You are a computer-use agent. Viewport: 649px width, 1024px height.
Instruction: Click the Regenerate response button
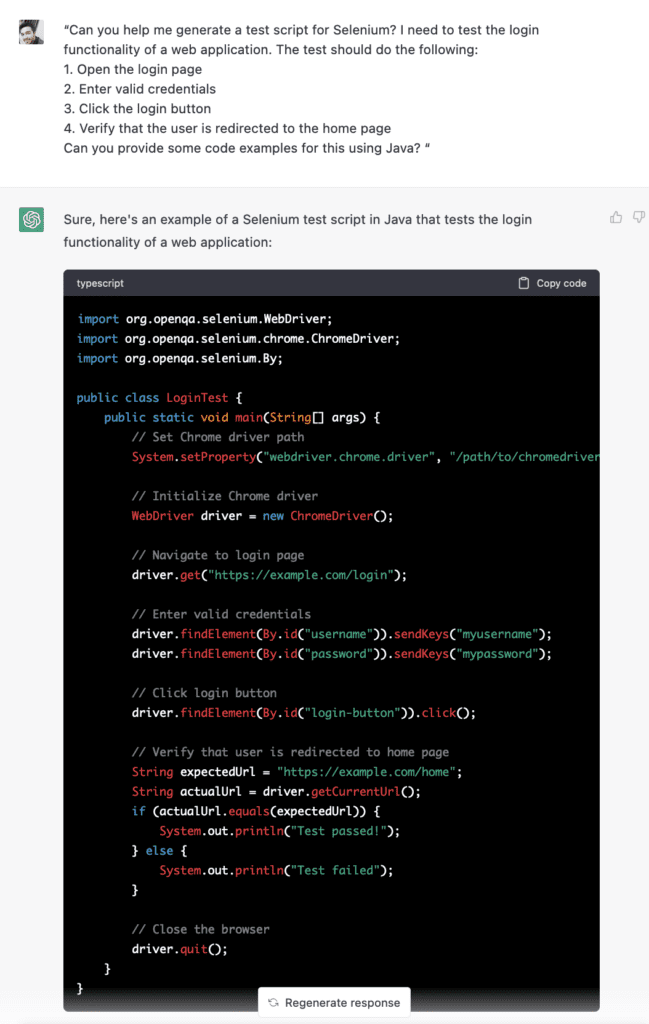click(x=334, y=1002)
